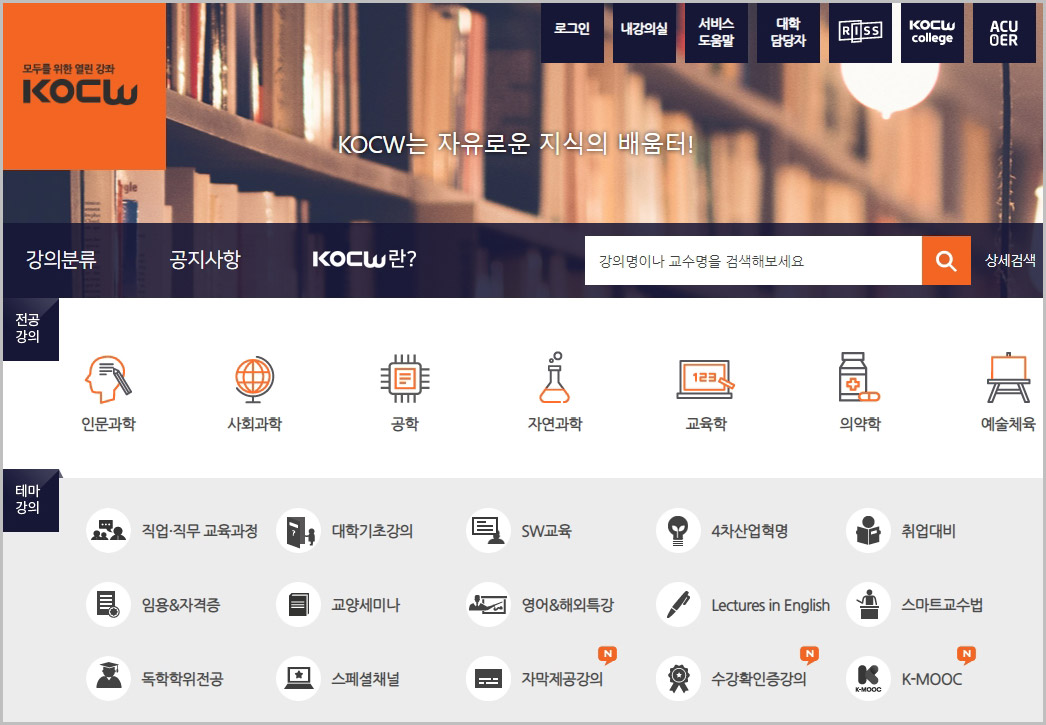Open the Lectures in English section
Viewport: 1046px width, 725px height.
pyautogui.click(x=678, y=605)
